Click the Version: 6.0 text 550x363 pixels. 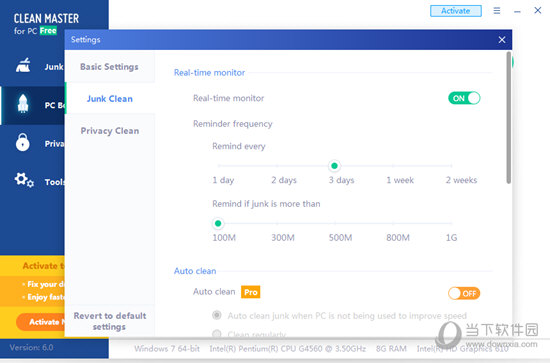[x=31, y=348]
